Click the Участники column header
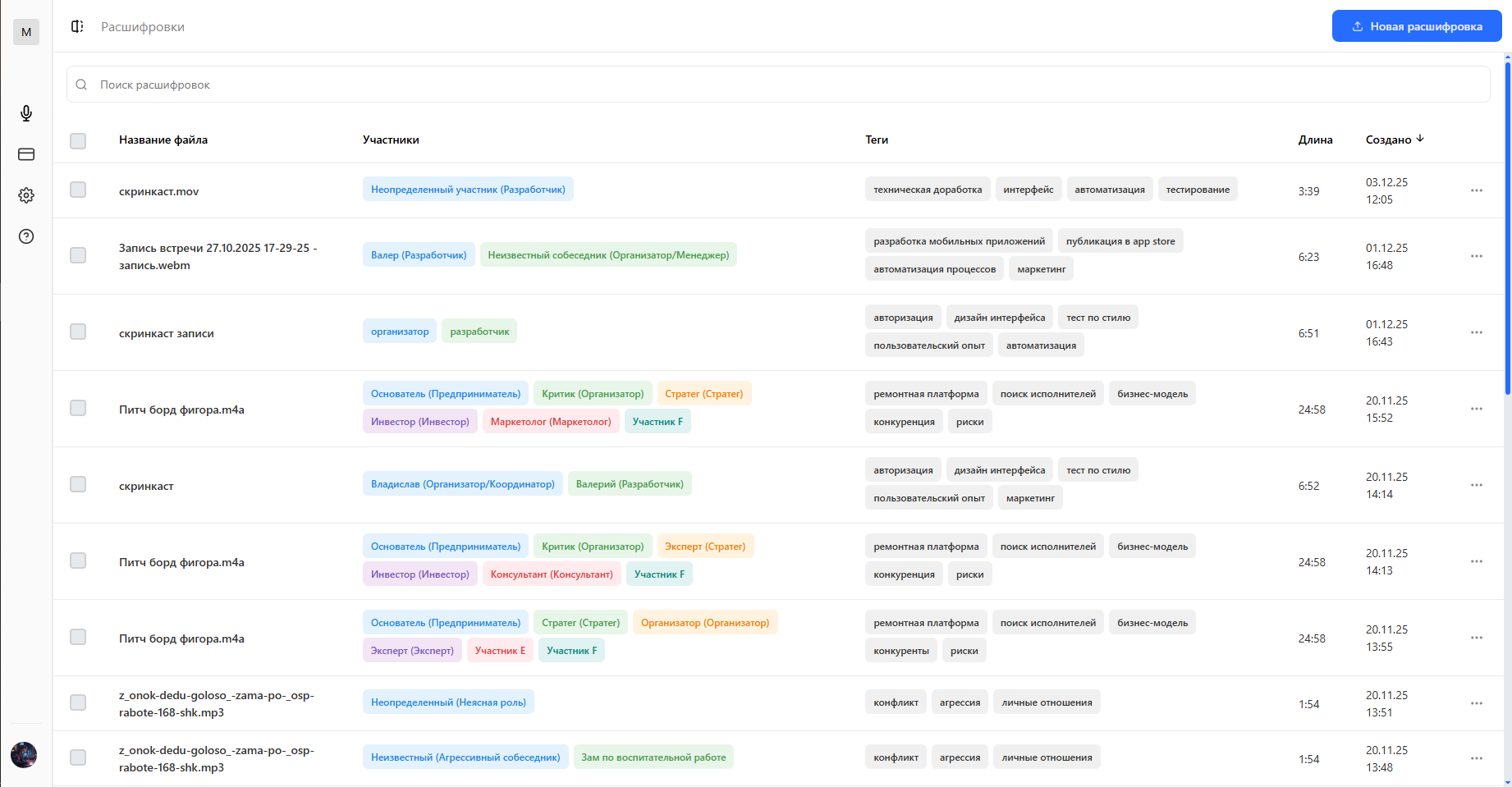Viewport: 1512px width, 787px height. pos(391,140)
